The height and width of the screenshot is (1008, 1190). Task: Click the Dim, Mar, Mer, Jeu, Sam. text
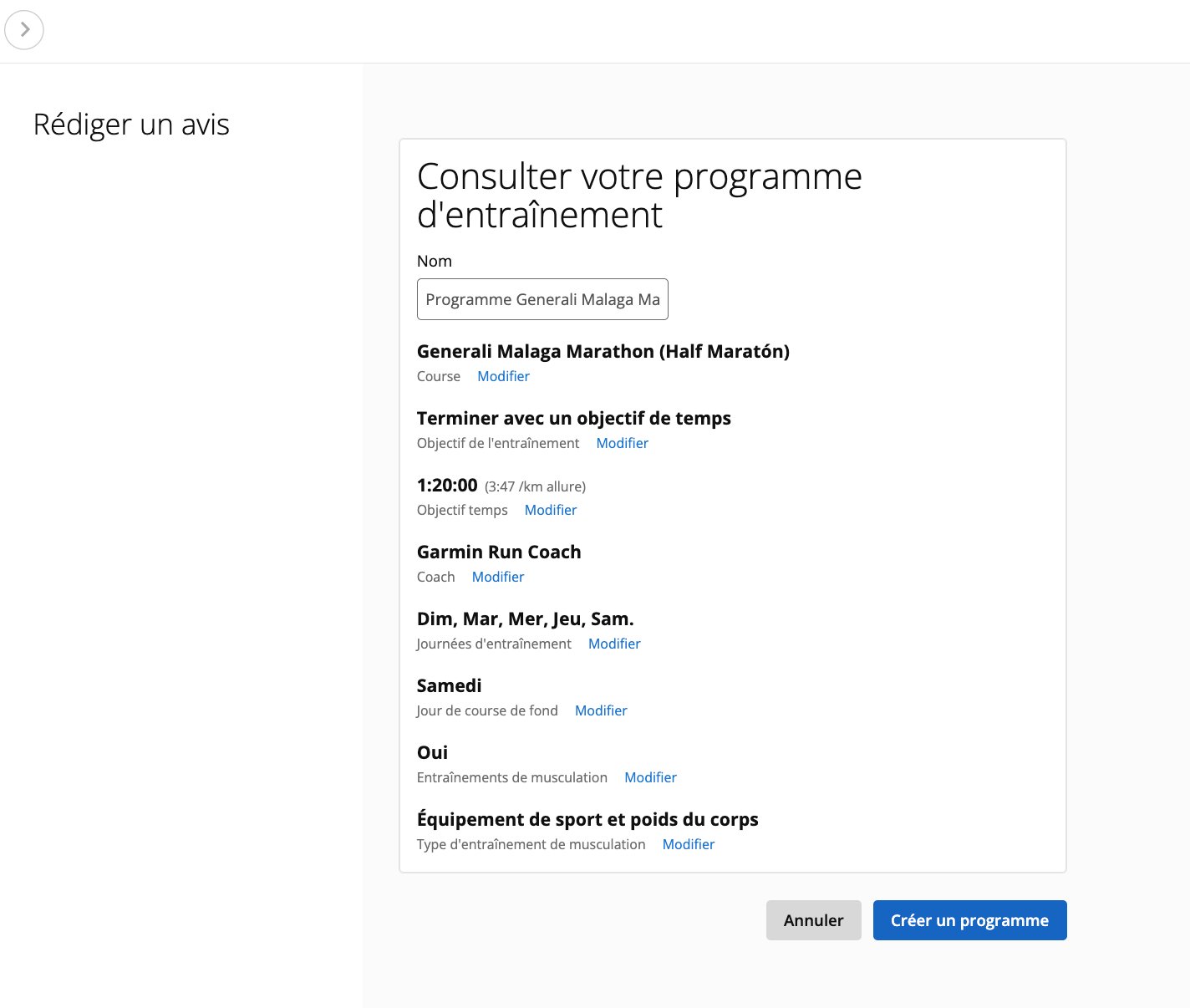526,619
